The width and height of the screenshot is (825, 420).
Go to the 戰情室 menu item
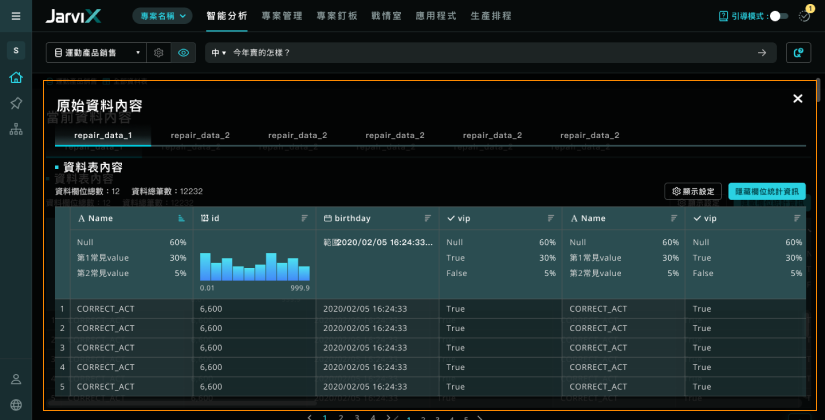[x=386, y=16]
